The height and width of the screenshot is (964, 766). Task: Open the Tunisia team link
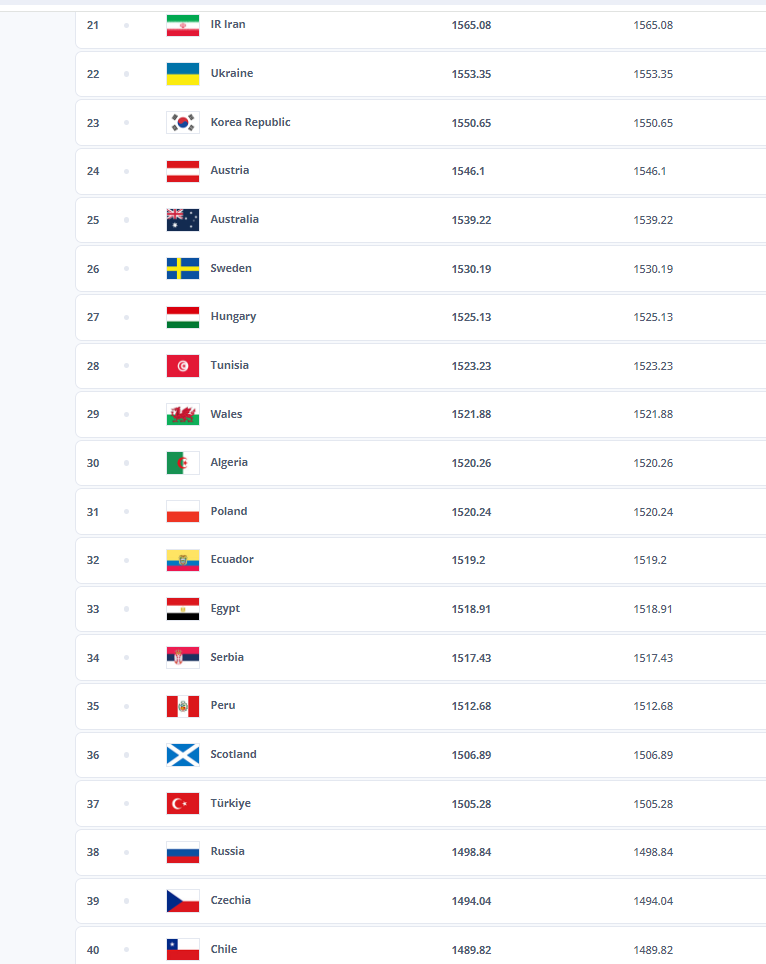point(229,366)
